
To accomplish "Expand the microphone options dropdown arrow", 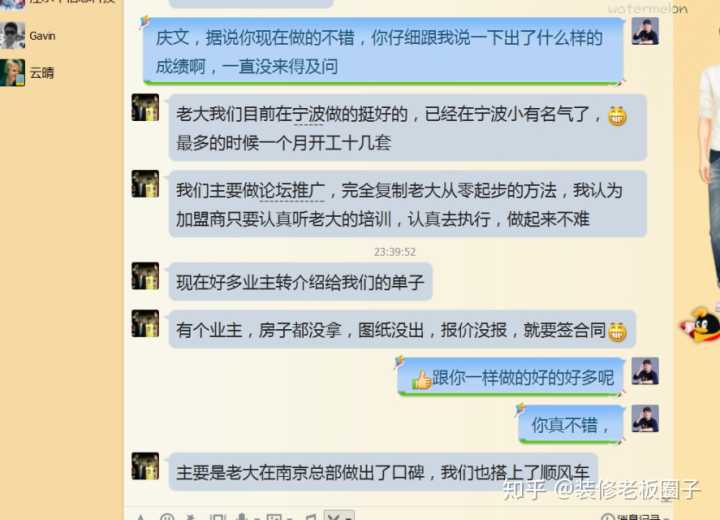I will [x=257, y=518].
